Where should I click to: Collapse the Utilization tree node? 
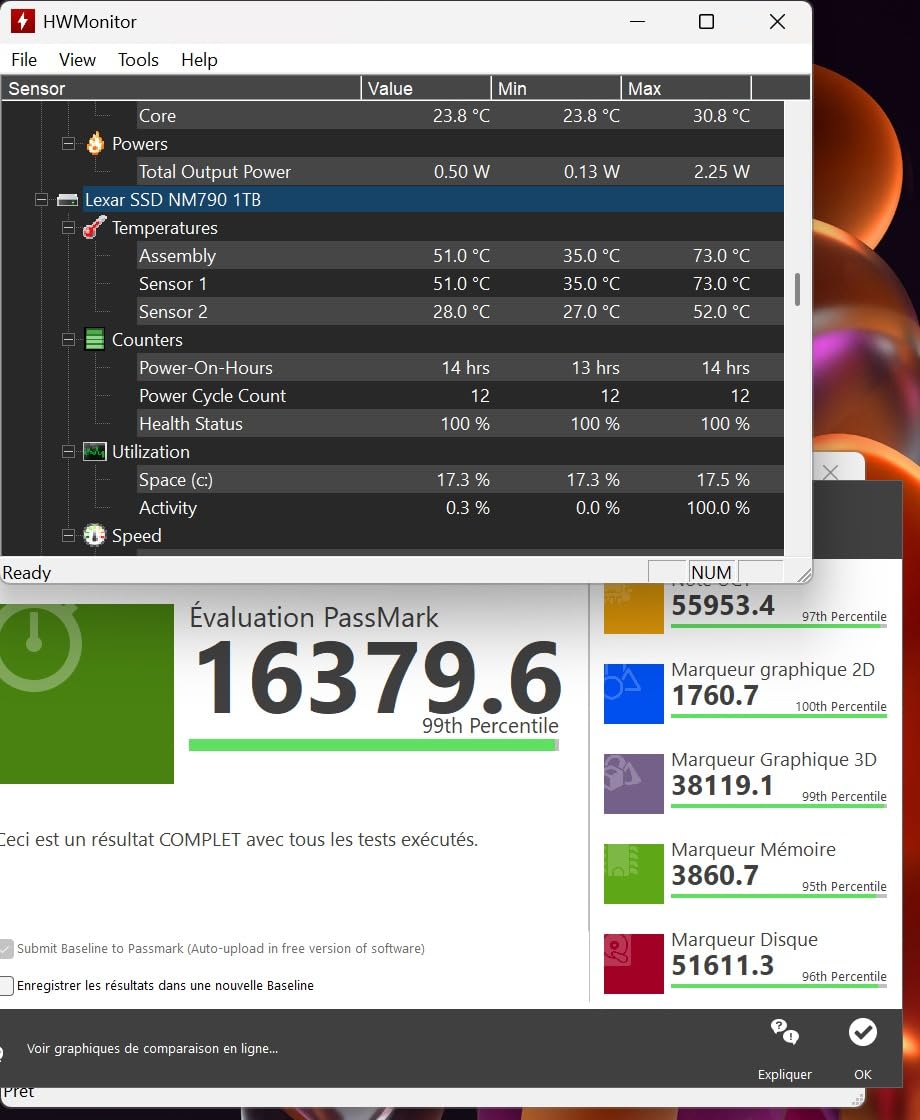[x=69, y=451]
